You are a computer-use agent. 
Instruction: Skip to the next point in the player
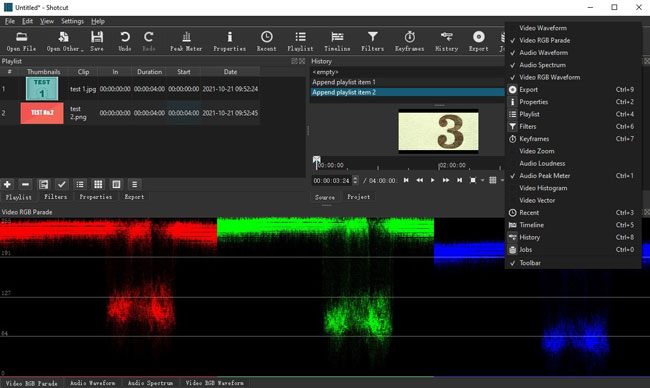(x=459, y=180)
